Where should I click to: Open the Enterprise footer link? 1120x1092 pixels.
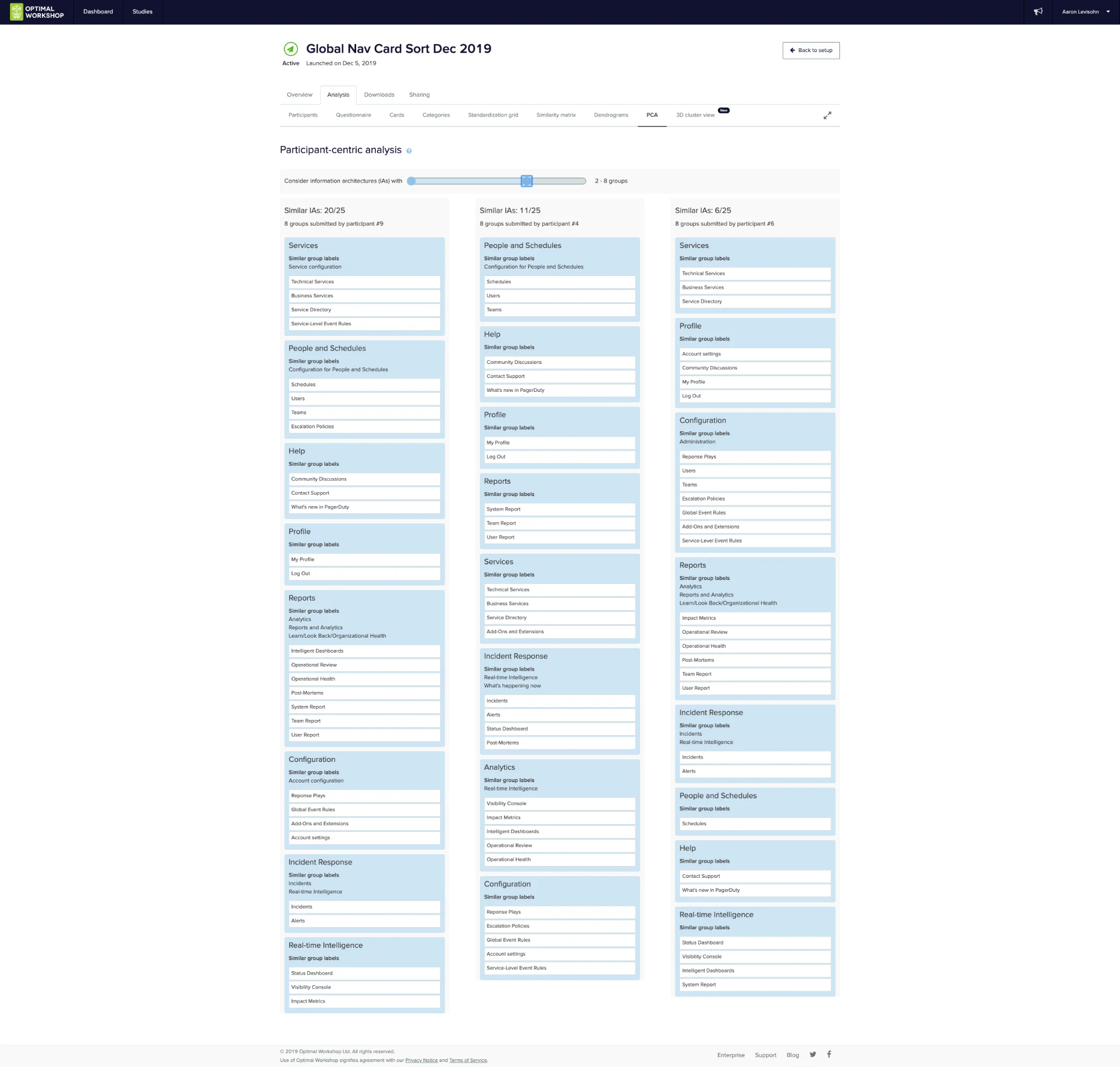point(731,1055)
